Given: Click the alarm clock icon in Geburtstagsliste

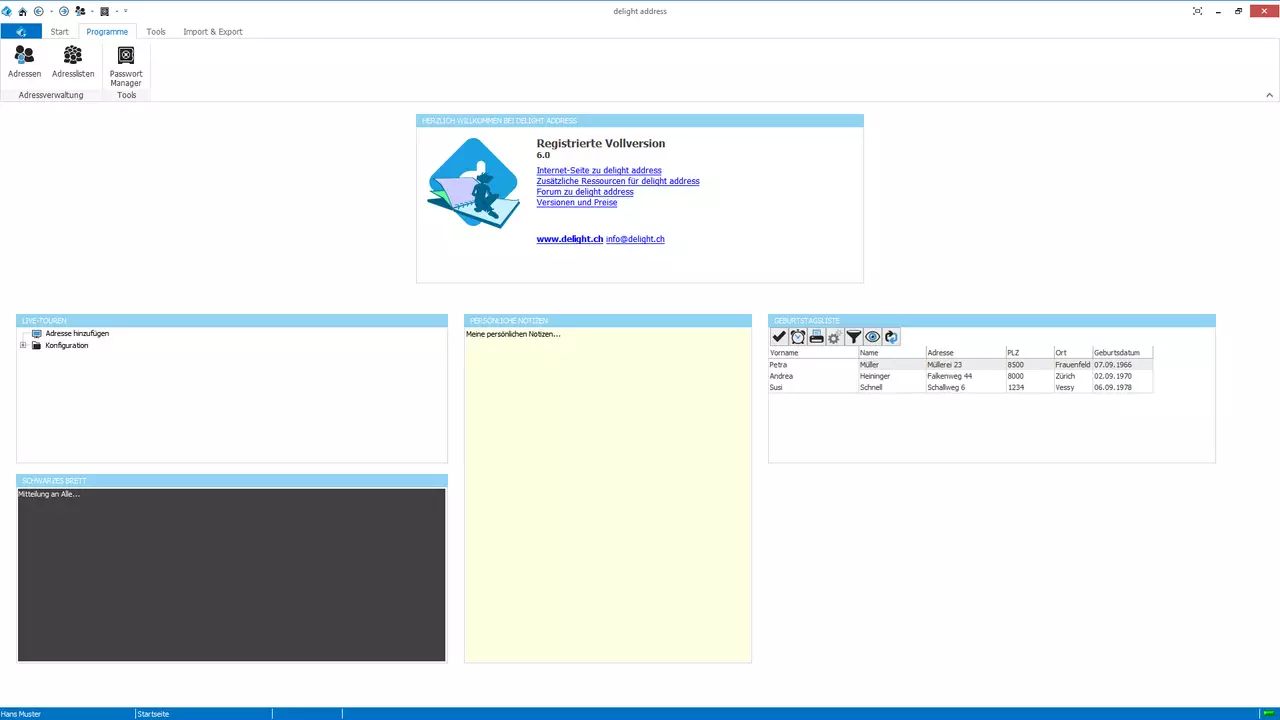Looking at the screenshot, I should pyautogui.click(x=798, y=337).
